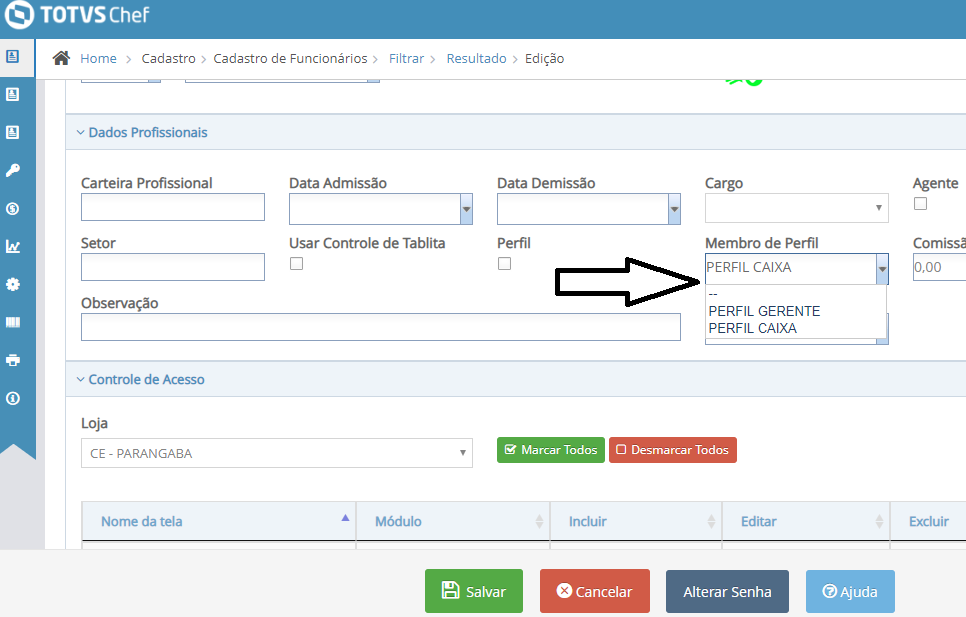This screenshot has width=966, height=617.
Task: Click Cadastro de Funcionários breadcrumb
Action: click(290, 58)
